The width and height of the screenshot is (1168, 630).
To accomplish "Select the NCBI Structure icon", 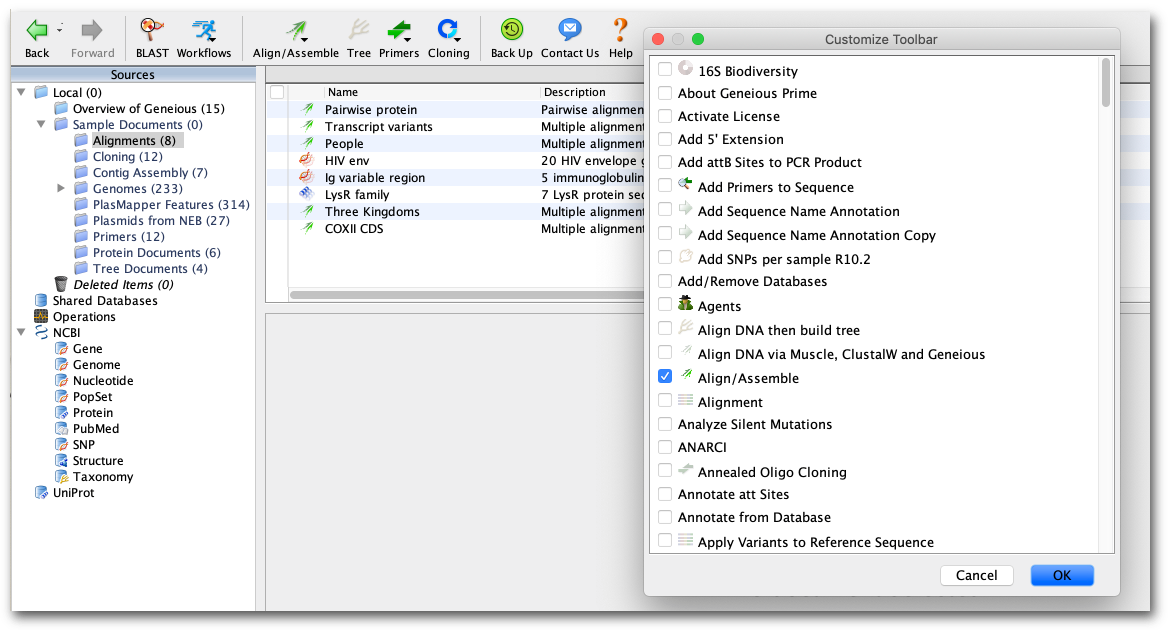I will [61, 460].
